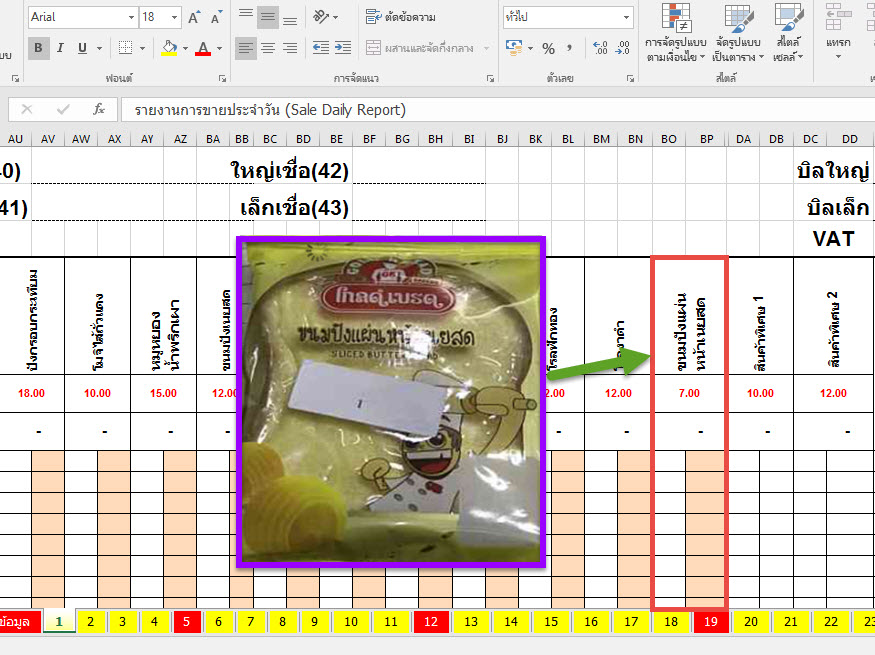Click the insert function fx icon
Viewport: 875px width, 655px height.
tap(98, 109)
